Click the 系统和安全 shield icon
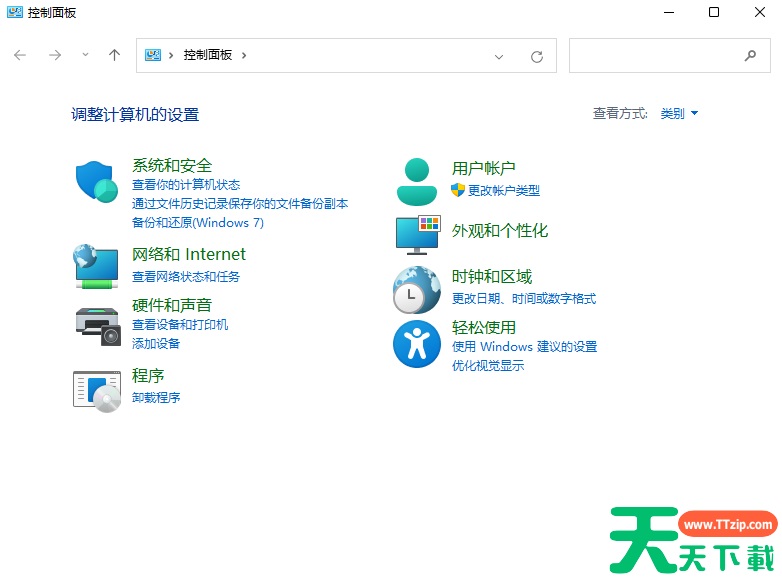Screen dimensions: 782x580 point(97,182)
